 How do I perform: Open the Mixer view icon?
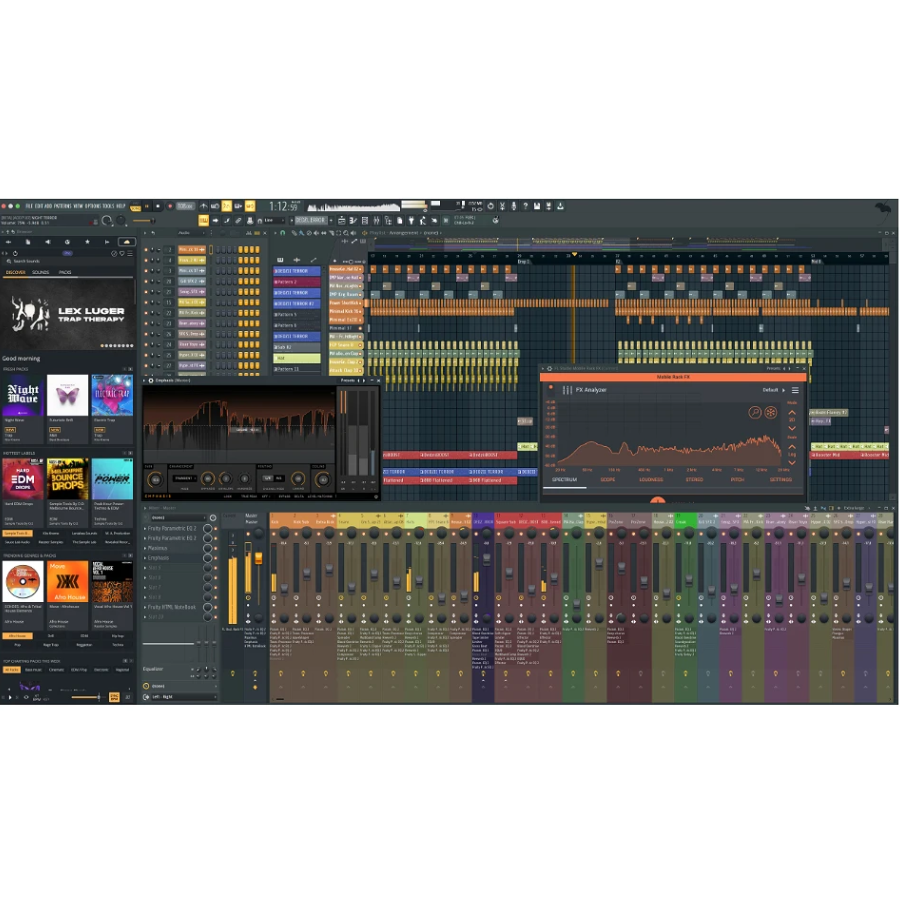point(376,220)
